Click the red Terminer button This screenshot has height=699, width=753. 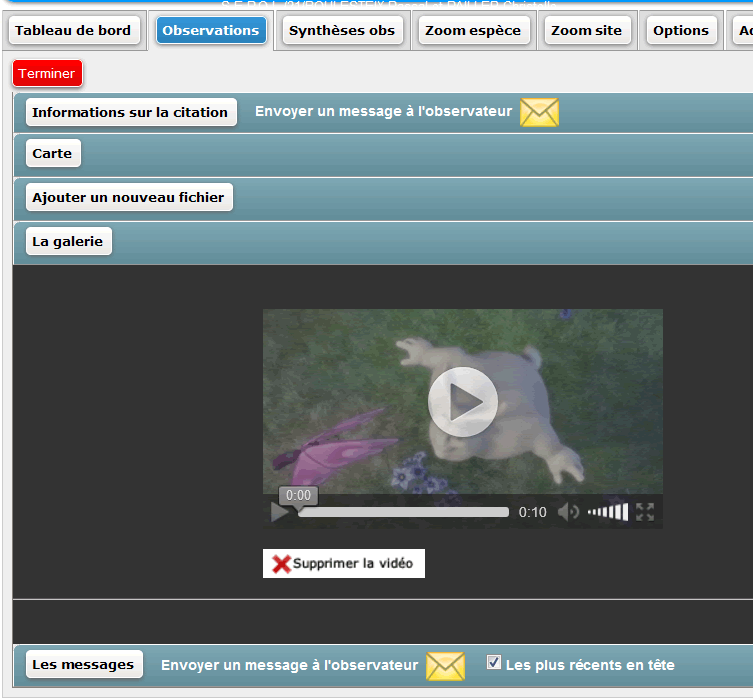click(x=47, y=73)
